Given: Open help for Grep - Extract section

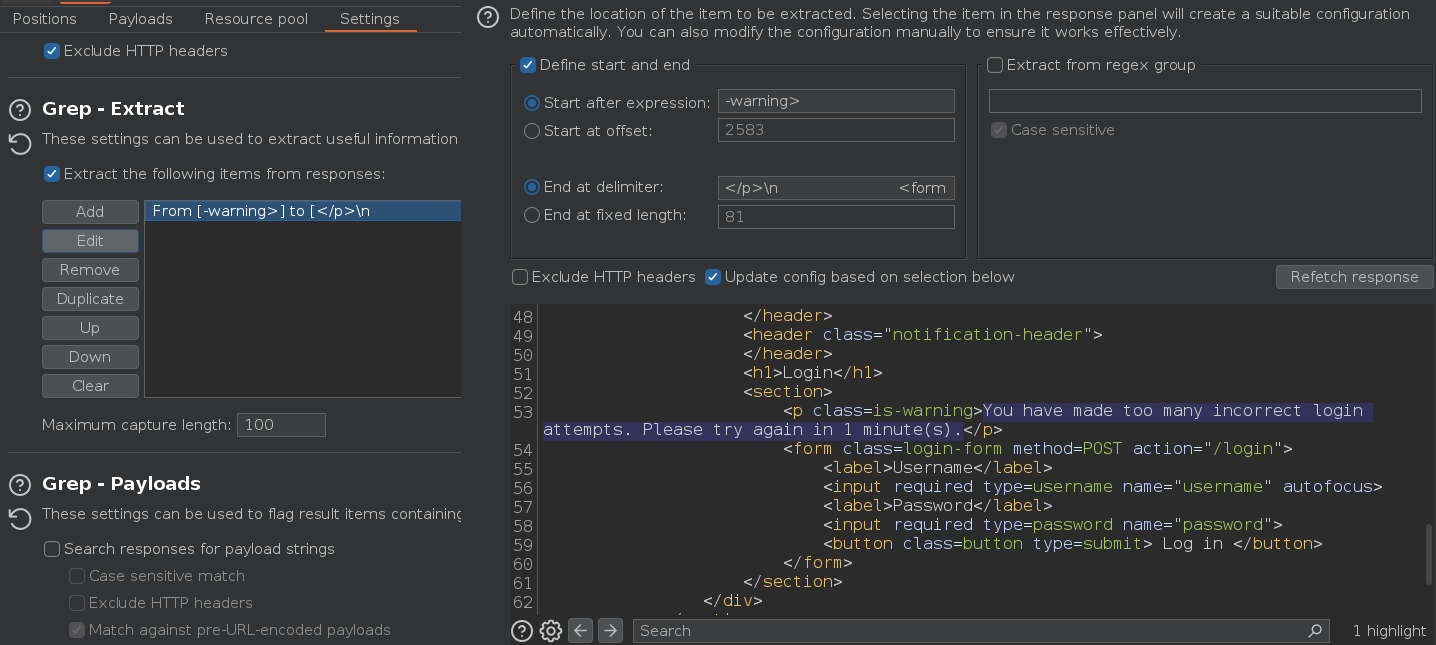Looking at the screenshot, I should coord(20,110).
